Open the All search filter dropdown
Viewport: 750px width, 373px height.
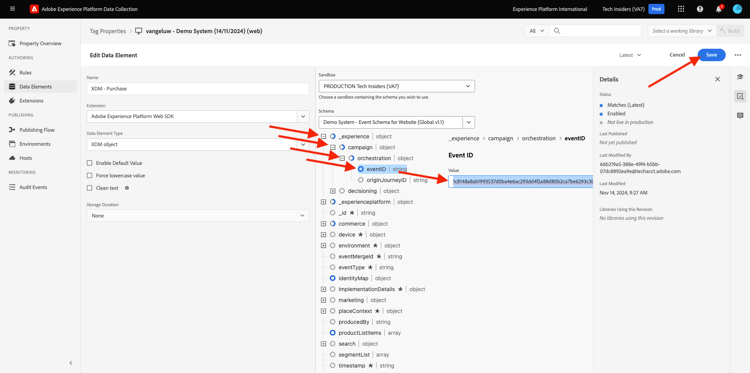tap(536, 31)
